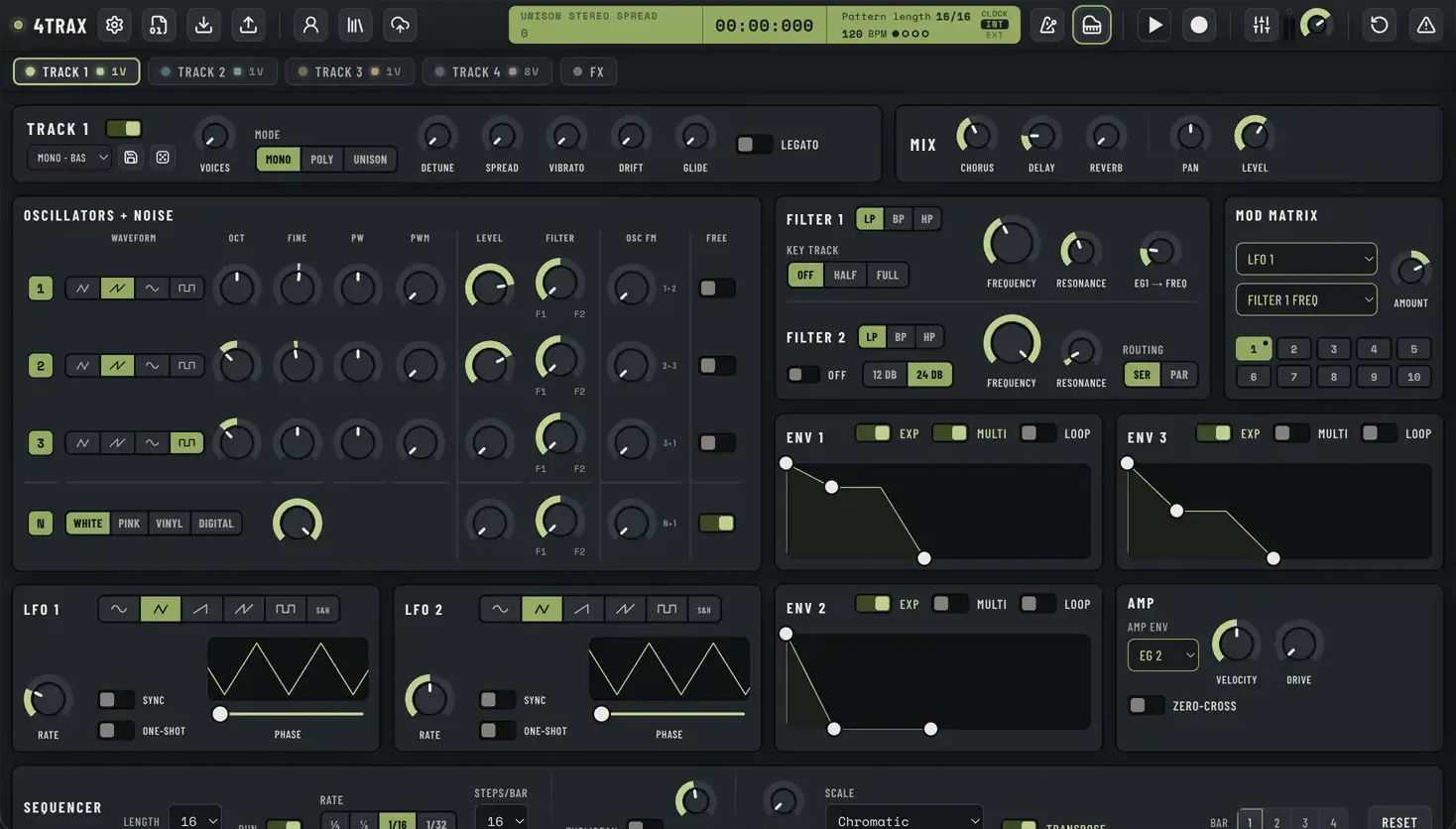
Task: Toggle FREE switch for oscillator 1
Action: click(x=716, y=289)
